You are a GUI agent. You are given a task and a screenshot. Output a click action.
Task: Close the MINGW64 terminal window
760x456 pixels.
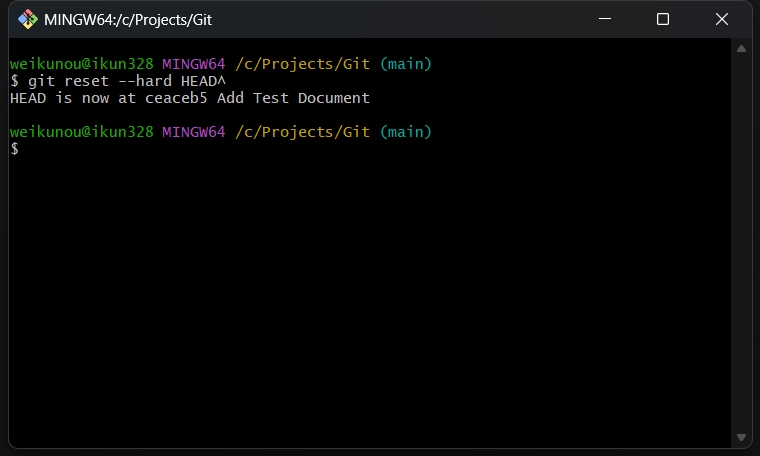pyautogui.click(x=722, y=19)
